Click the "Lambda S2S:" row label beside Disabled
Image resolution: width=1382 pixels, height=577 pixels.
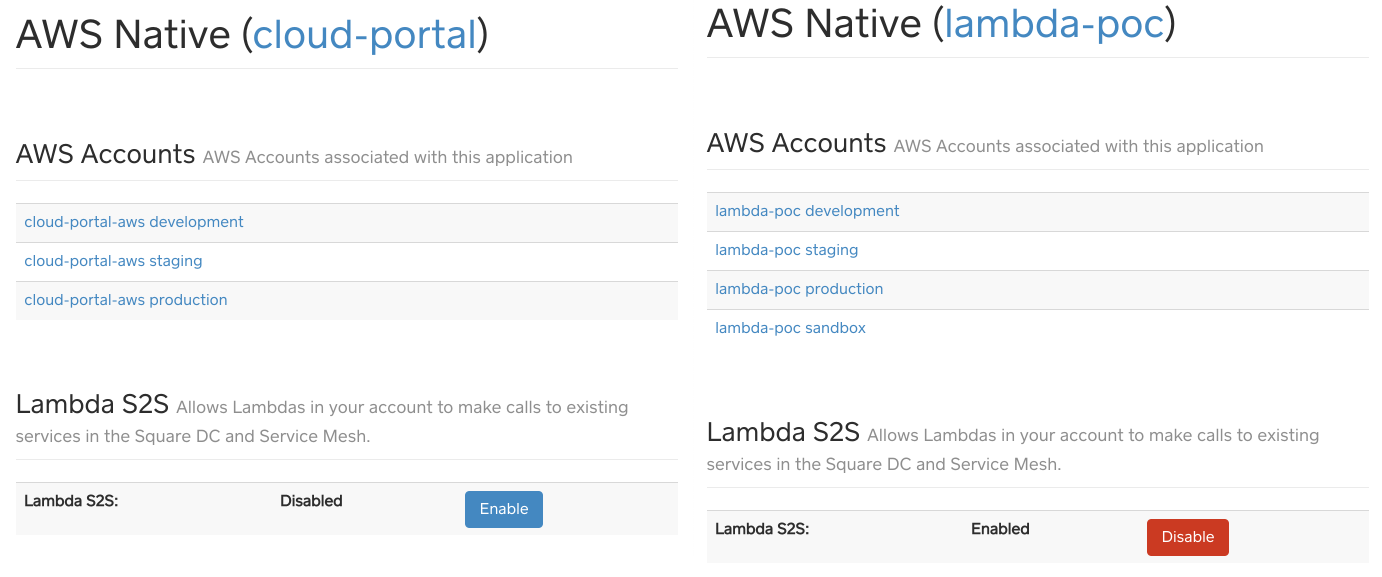71,501
